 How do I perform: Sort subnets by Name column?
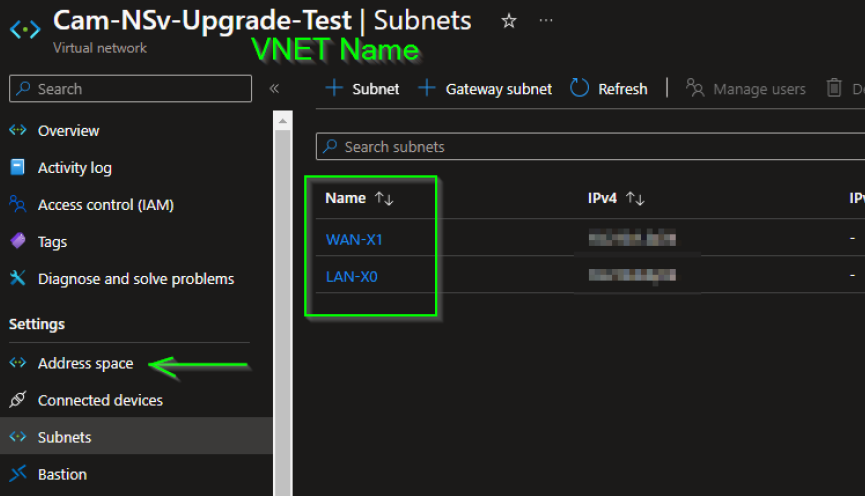384,199
